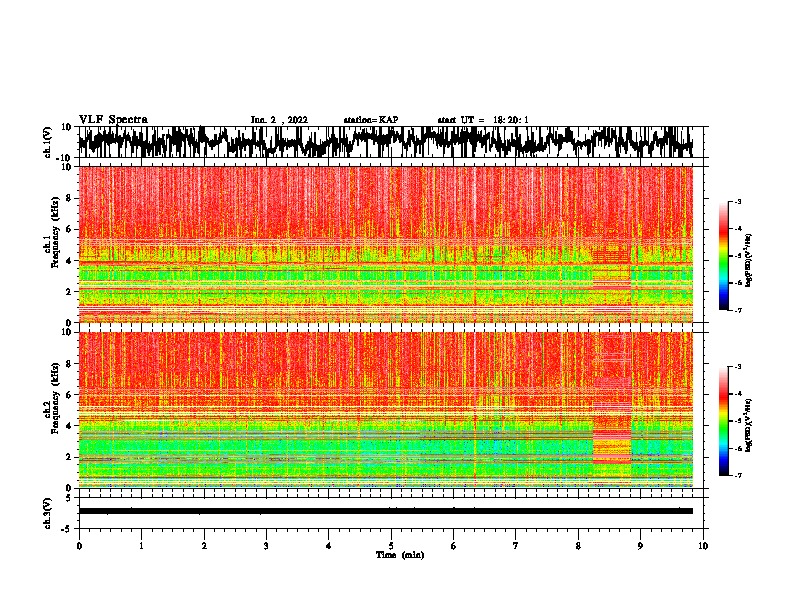Click the ch.2 colorbar "-3" value label

point(738,367)
